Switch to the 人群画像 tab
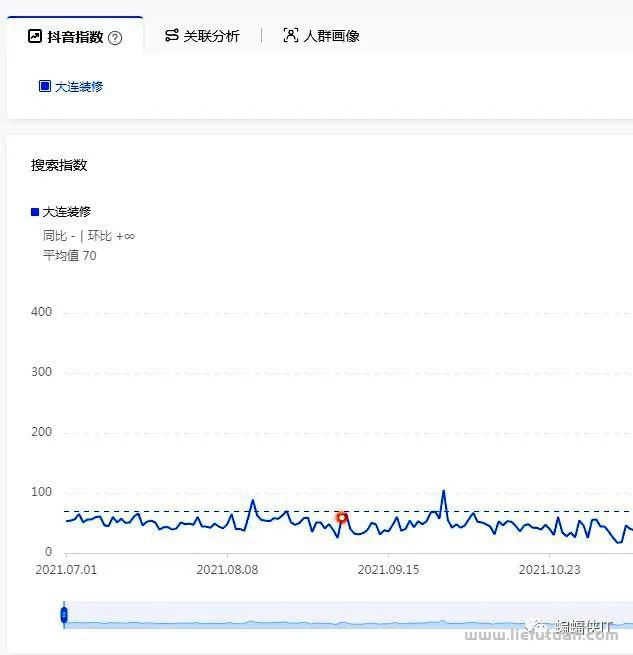The height and width of the screenshot is (655, 633). point(321,36)
